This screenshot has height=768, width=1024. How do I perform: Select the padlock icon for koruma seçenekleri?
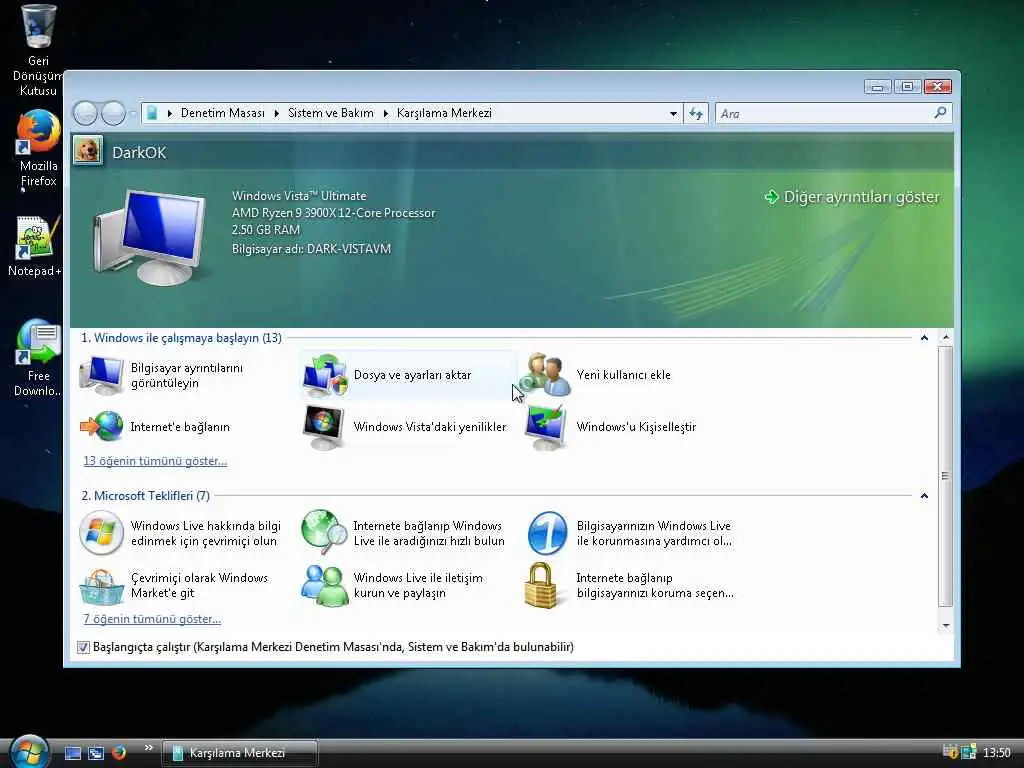(x=541, y=585)
